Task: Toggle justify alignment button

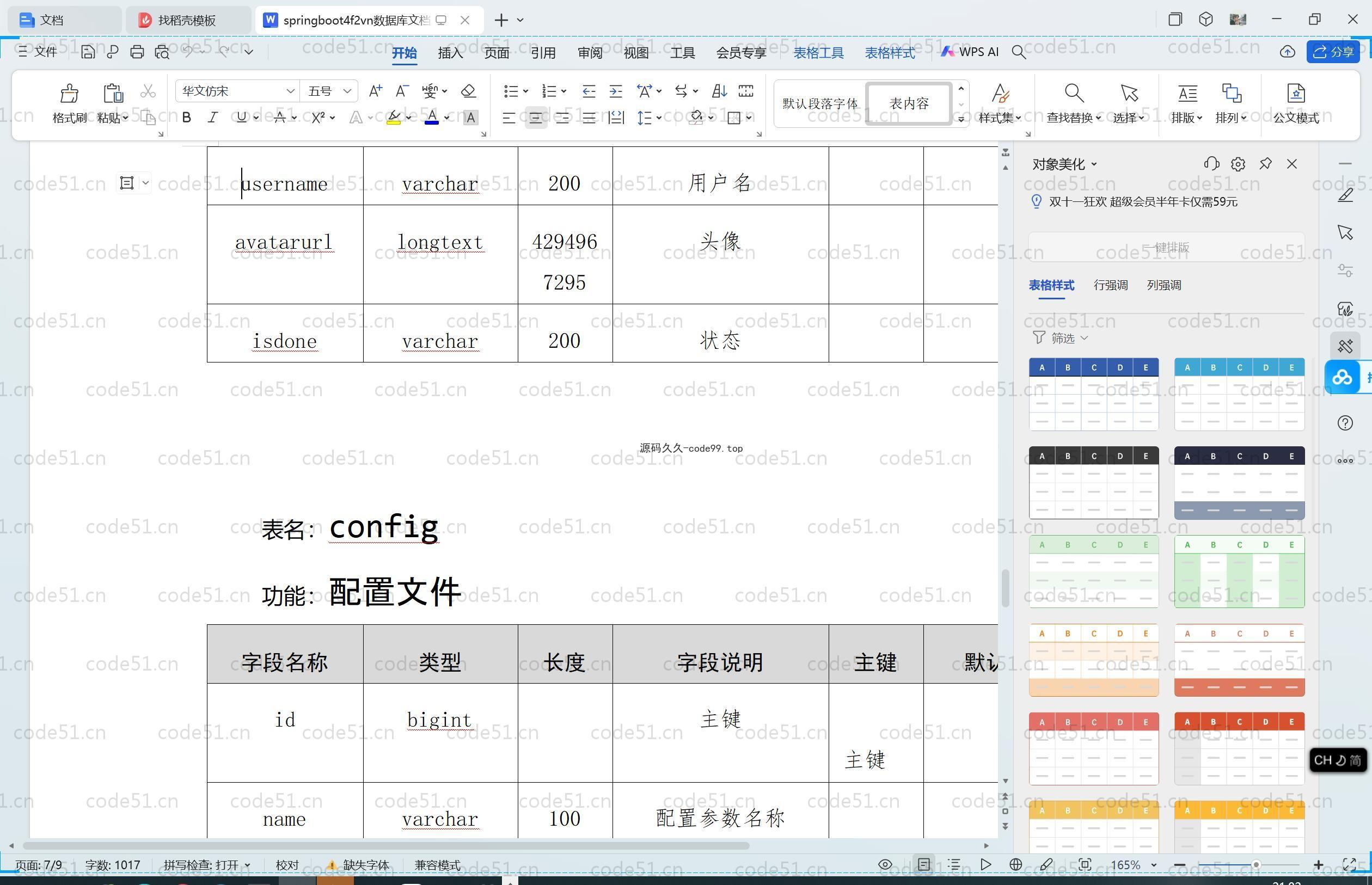Action: [x=589, y=118]
